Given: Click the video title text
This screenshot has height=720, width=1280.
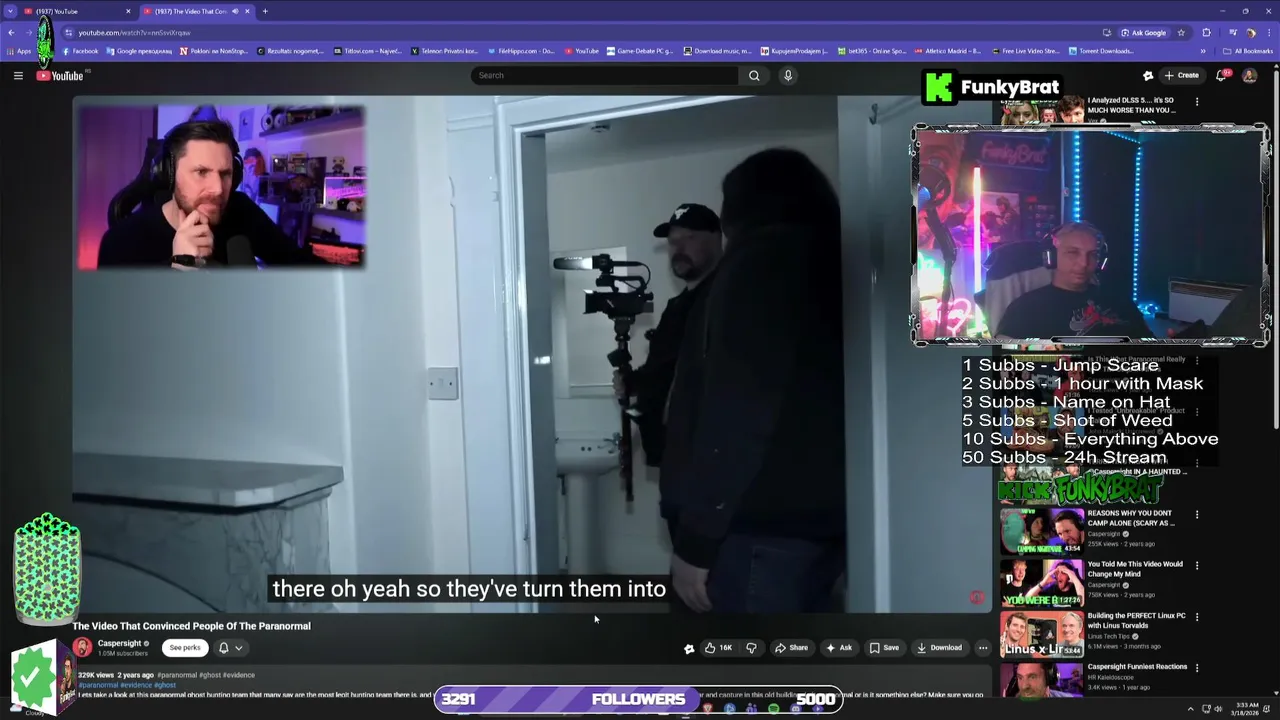Looking at the screenshot, I should point(191,626).
